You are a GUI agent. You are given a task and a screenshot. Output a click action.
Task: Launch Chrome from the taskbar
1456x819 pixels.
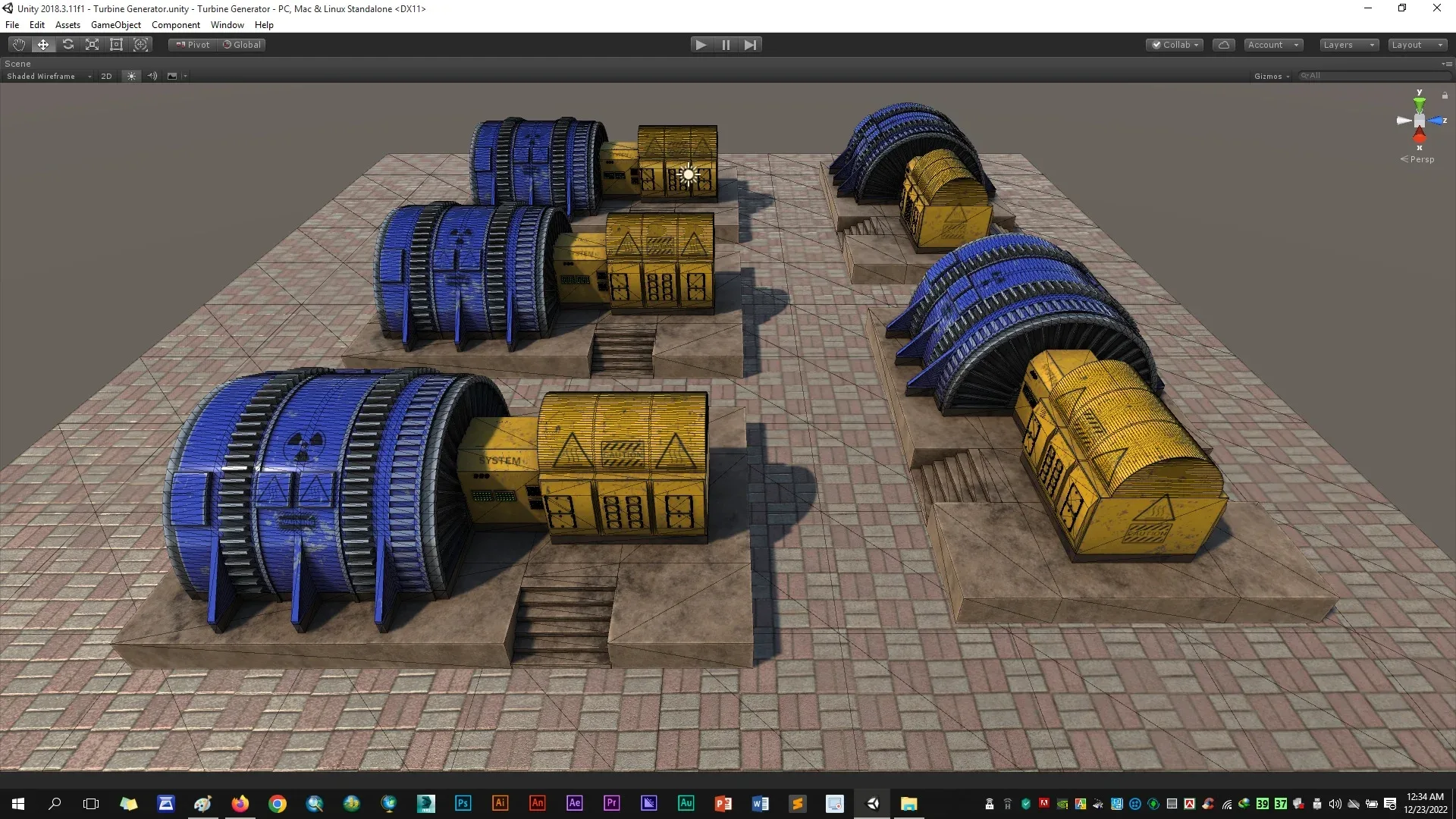pyautogui.click(x=278, y=804)
